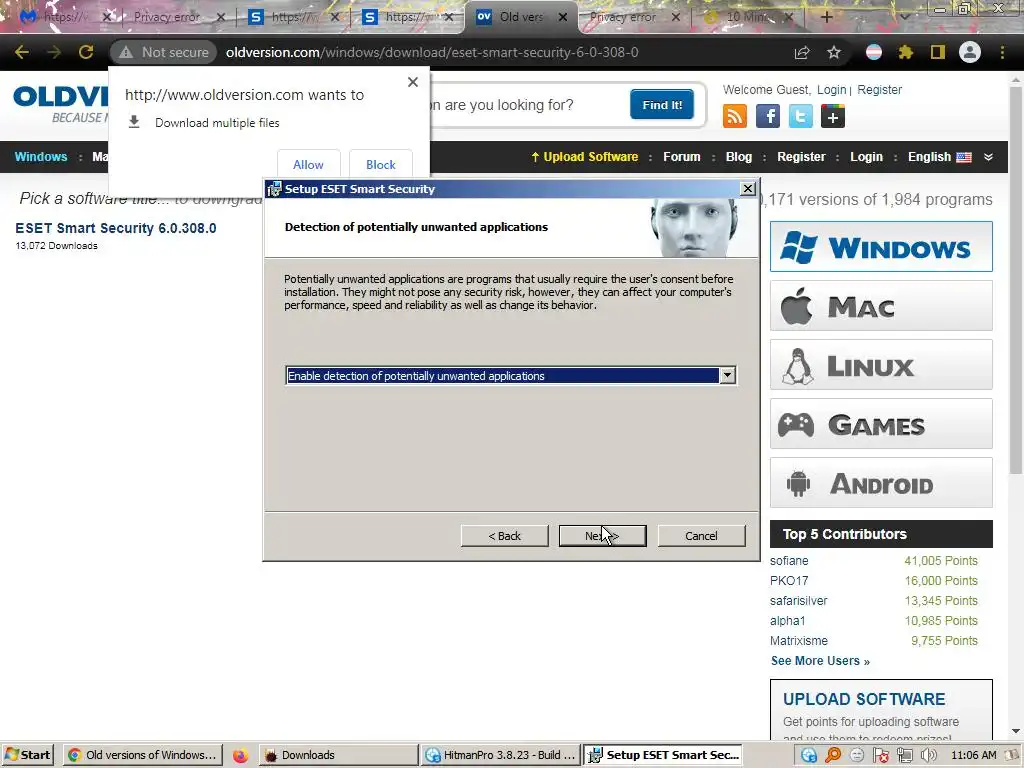The width and height of the screenshot is (1024, 768).
Task: Click the Find It! search button
Action: coord(662,104)
